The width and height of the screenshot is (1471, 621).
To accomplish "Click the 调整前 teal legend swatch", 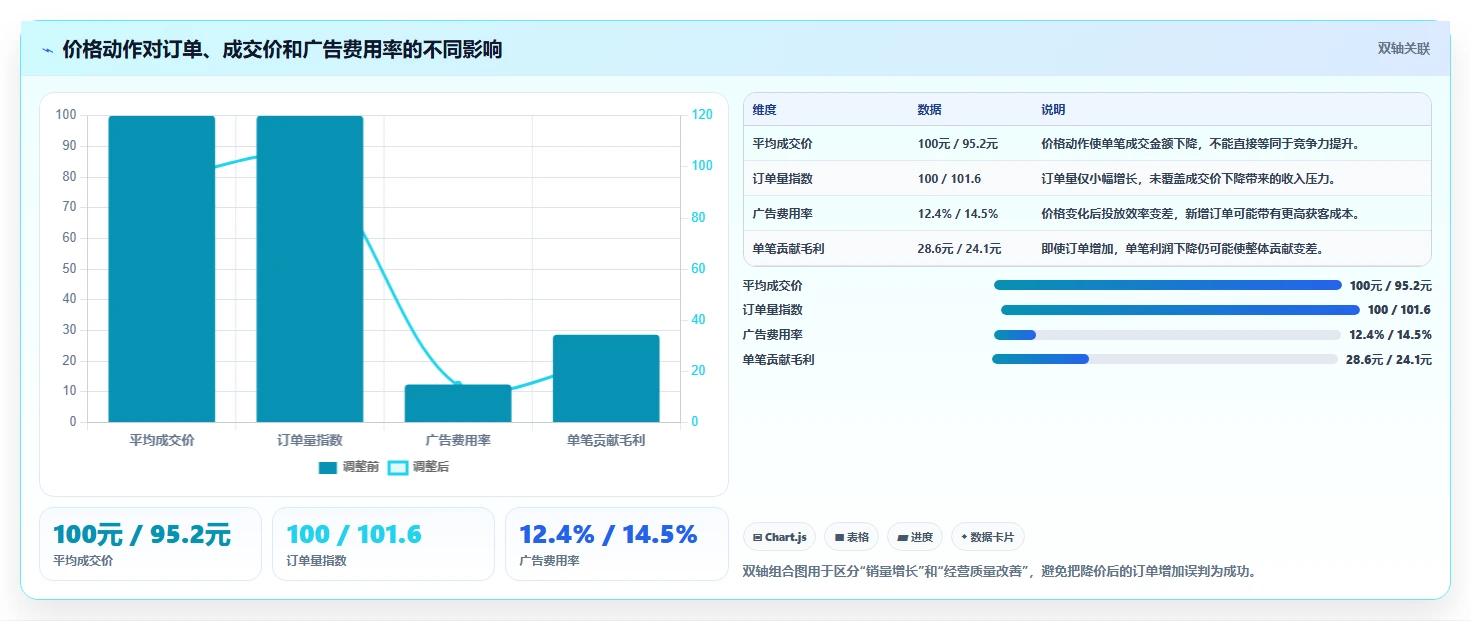I will pyautogui.click(x=328, y=467).
